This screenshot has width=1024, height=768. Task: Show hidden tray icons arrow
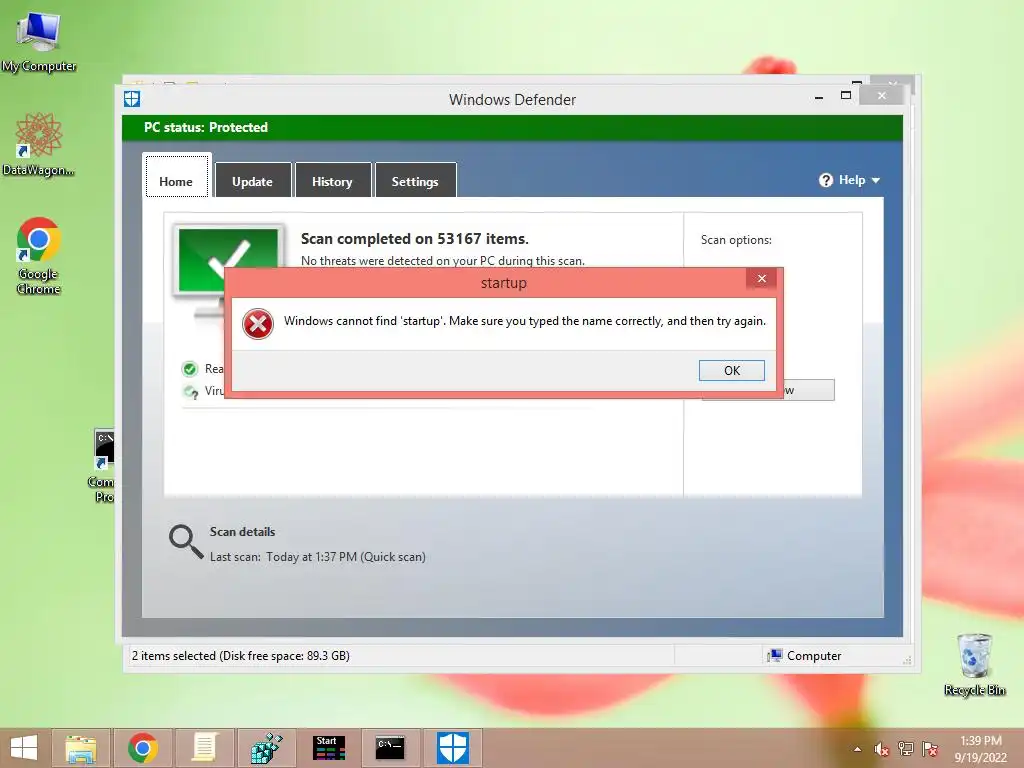tap(857, 749)
